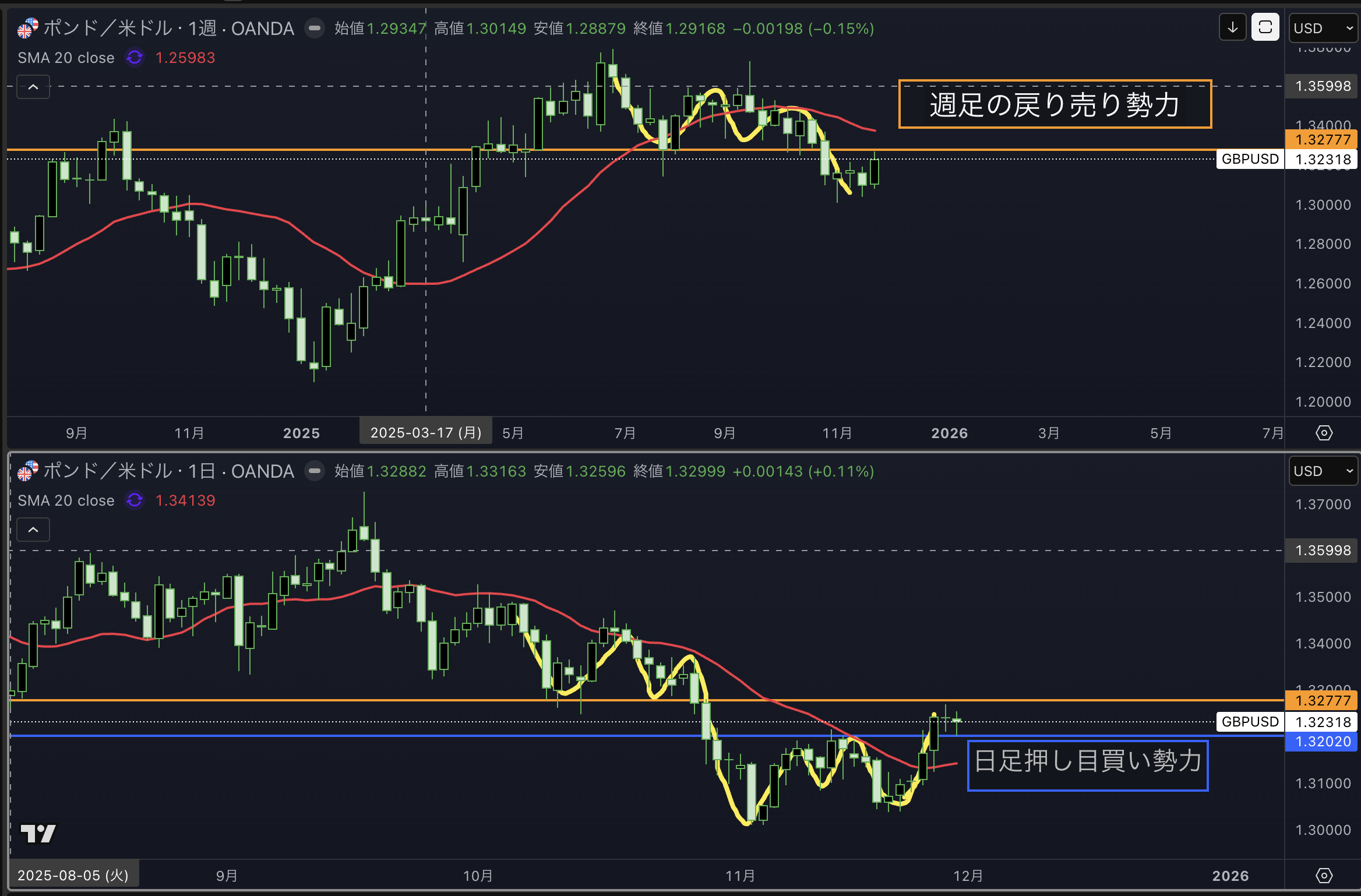Click orange 1.32777 price label
Viewport: 1361px width, 896px height.
[x=1322, y=139]
